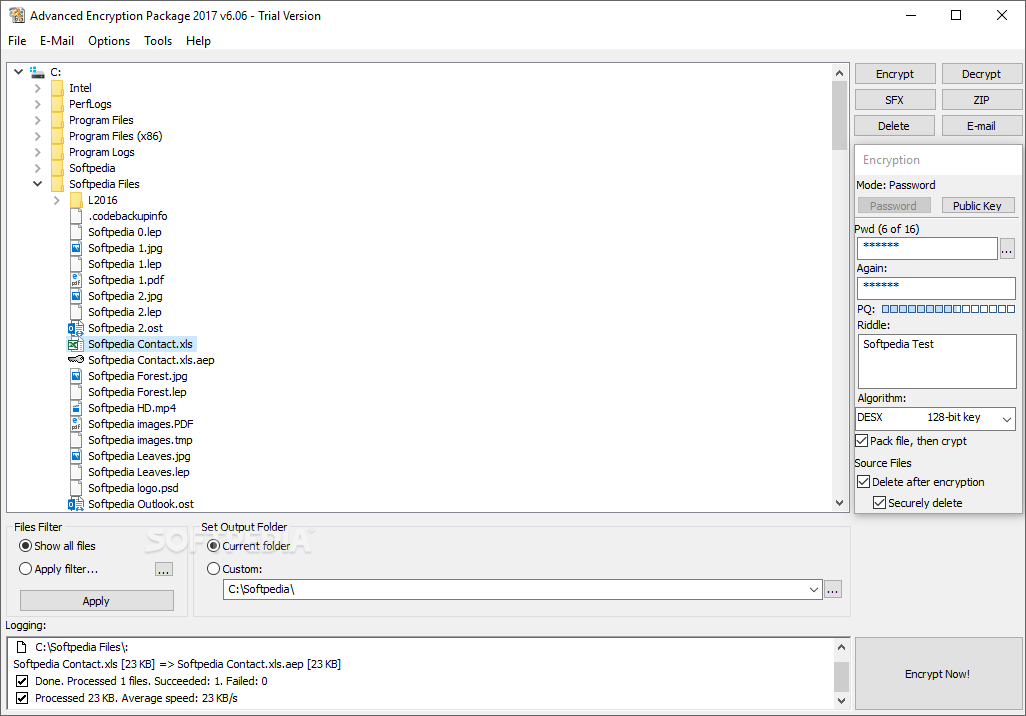Click the checkbox beside Processed 23 KB
This screenshot has height=716, width=1026.
tap(22, 698)
